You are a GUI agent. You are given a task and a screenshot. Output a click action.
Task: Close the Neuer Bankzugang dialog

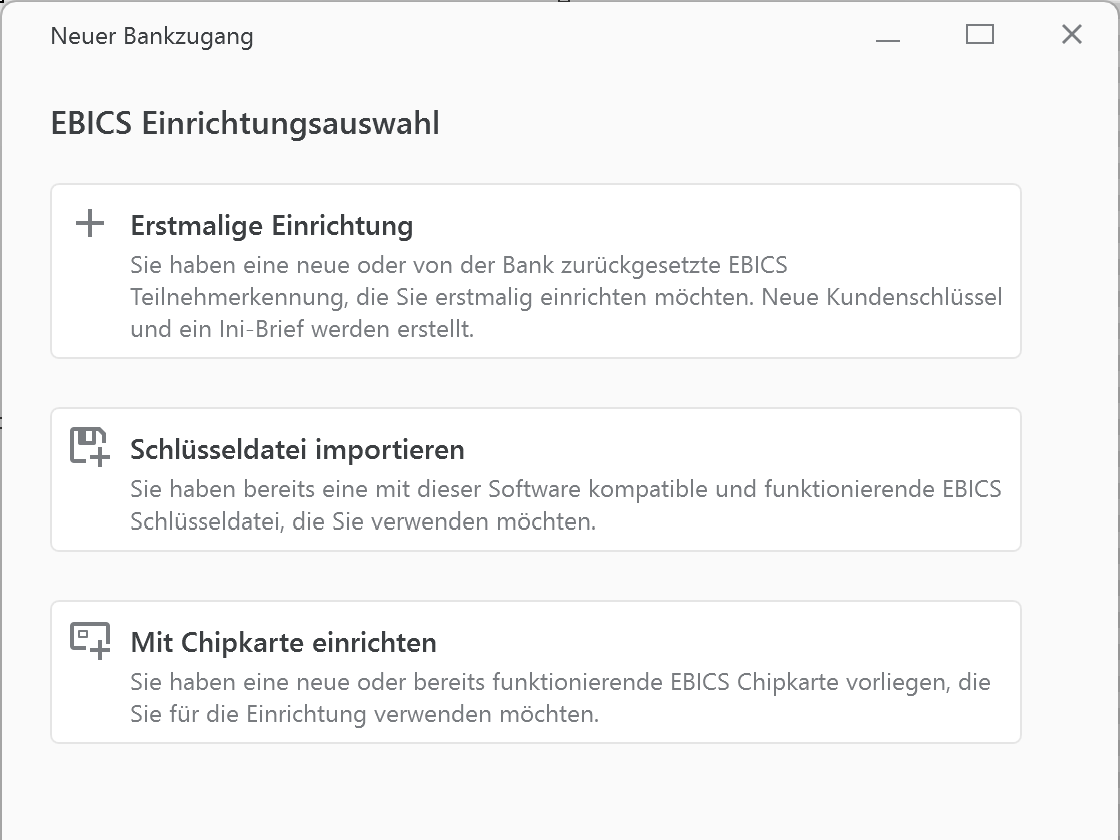click(x=1071, y=34)
